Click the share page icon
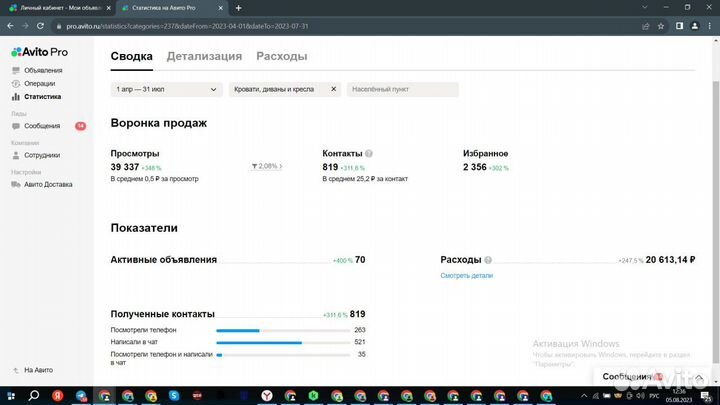This screenshot has height=405, width=720. click(646, 26)
